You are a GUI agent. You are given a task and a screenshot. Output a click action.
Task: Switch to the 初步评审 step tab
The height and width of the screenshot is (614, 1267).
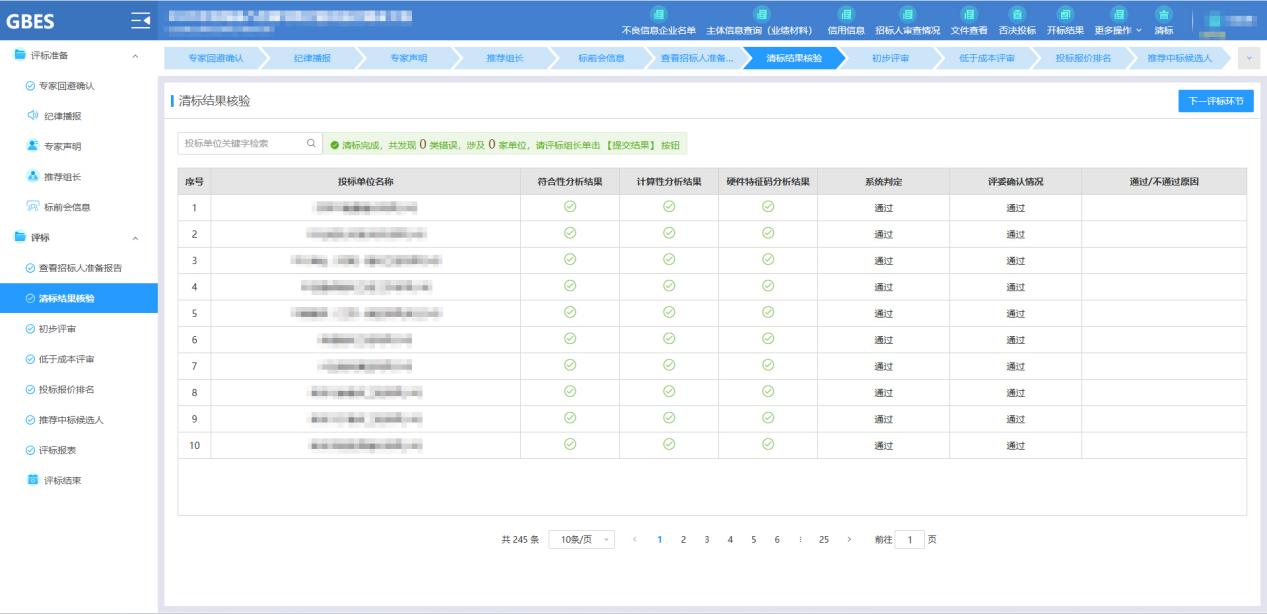(889, 59)
